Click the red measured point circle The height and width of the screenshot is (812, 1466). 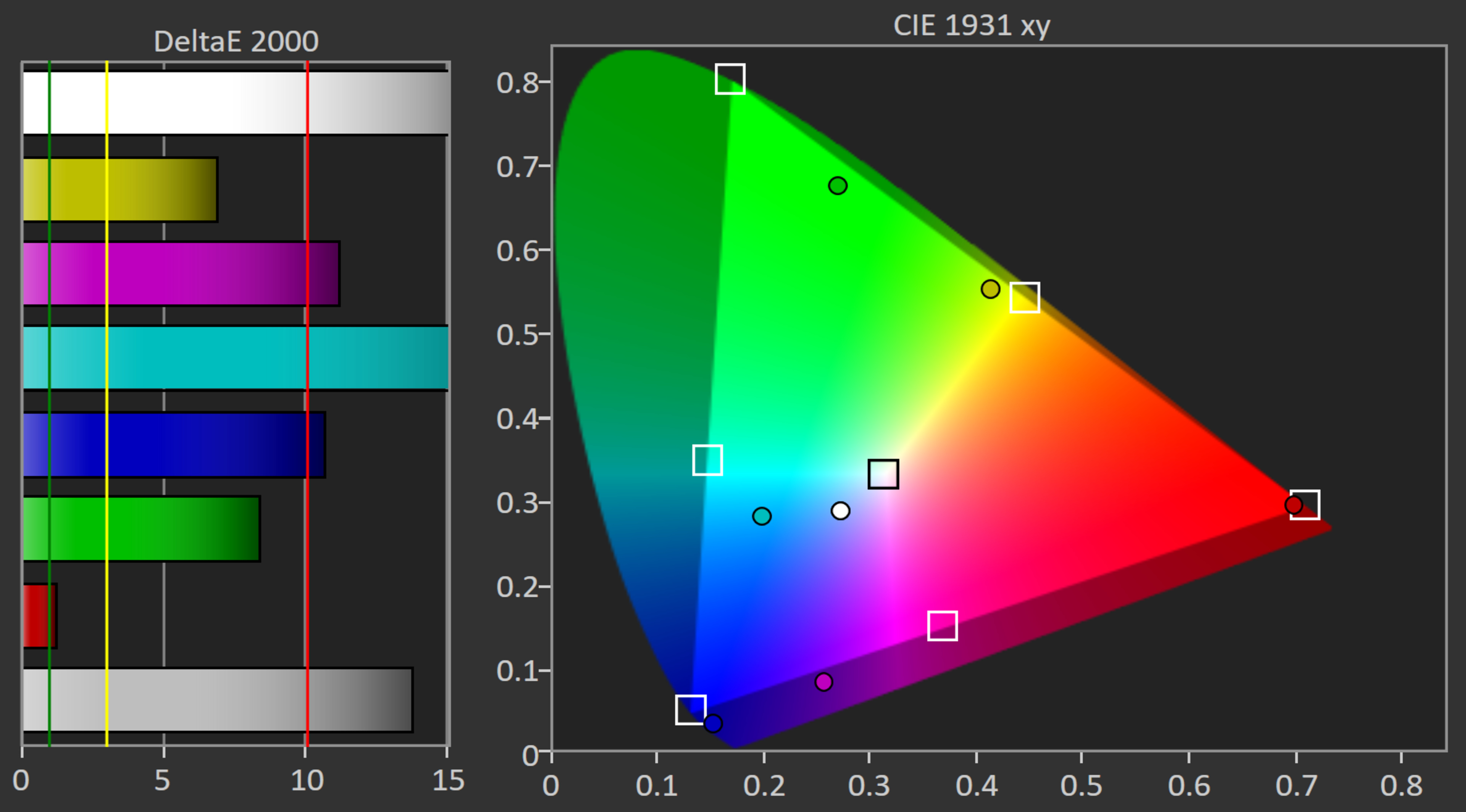pyautogui.click(x=1293, y=504)
